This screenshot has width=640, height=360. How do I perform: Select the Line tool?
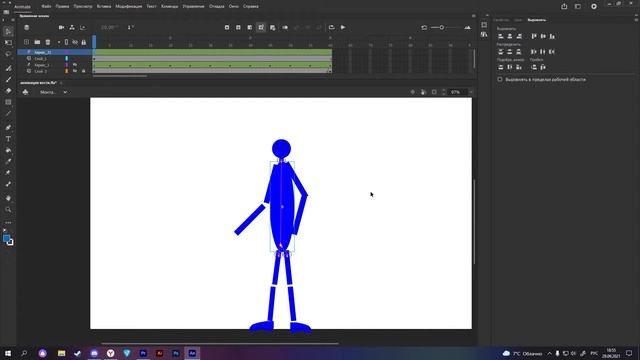click(x=8, y=113)
